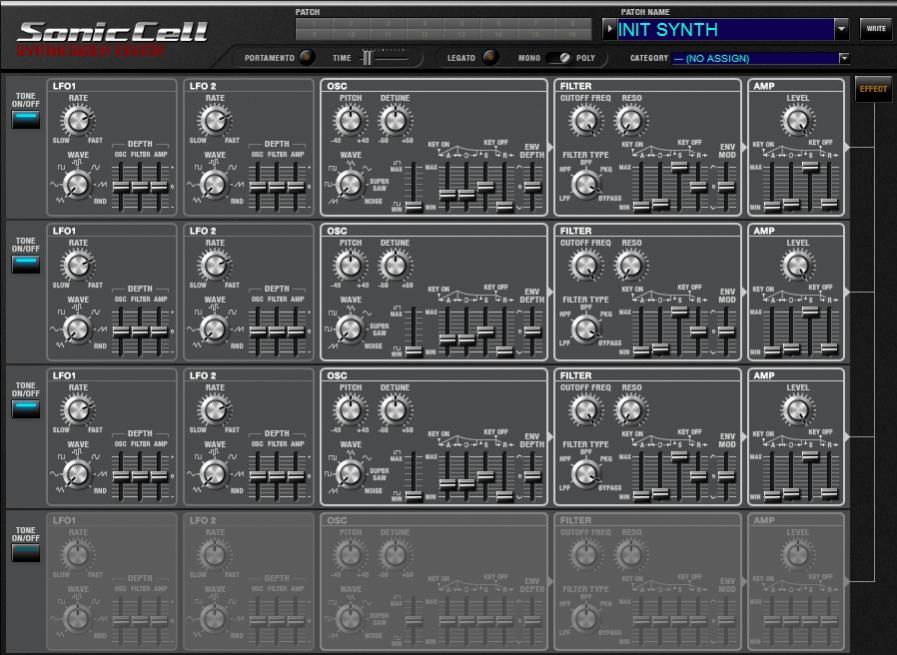Toggle tone 2 on/off button
Screen dimensions: 897x655
tap(26, 264)
